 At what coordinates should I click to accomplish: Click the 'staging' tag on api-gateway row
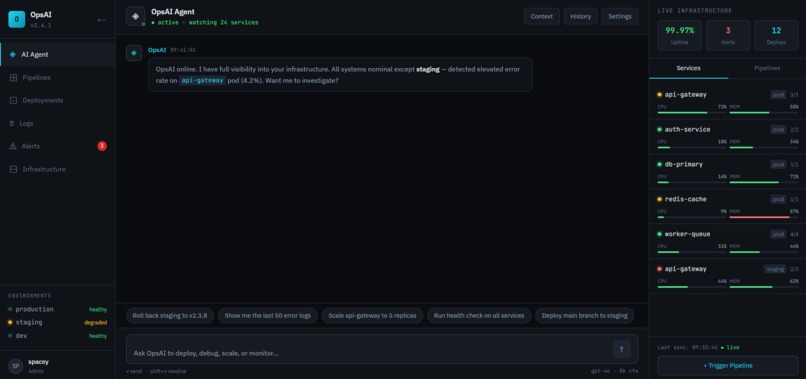pyautogui.click(x=775, y=269)
